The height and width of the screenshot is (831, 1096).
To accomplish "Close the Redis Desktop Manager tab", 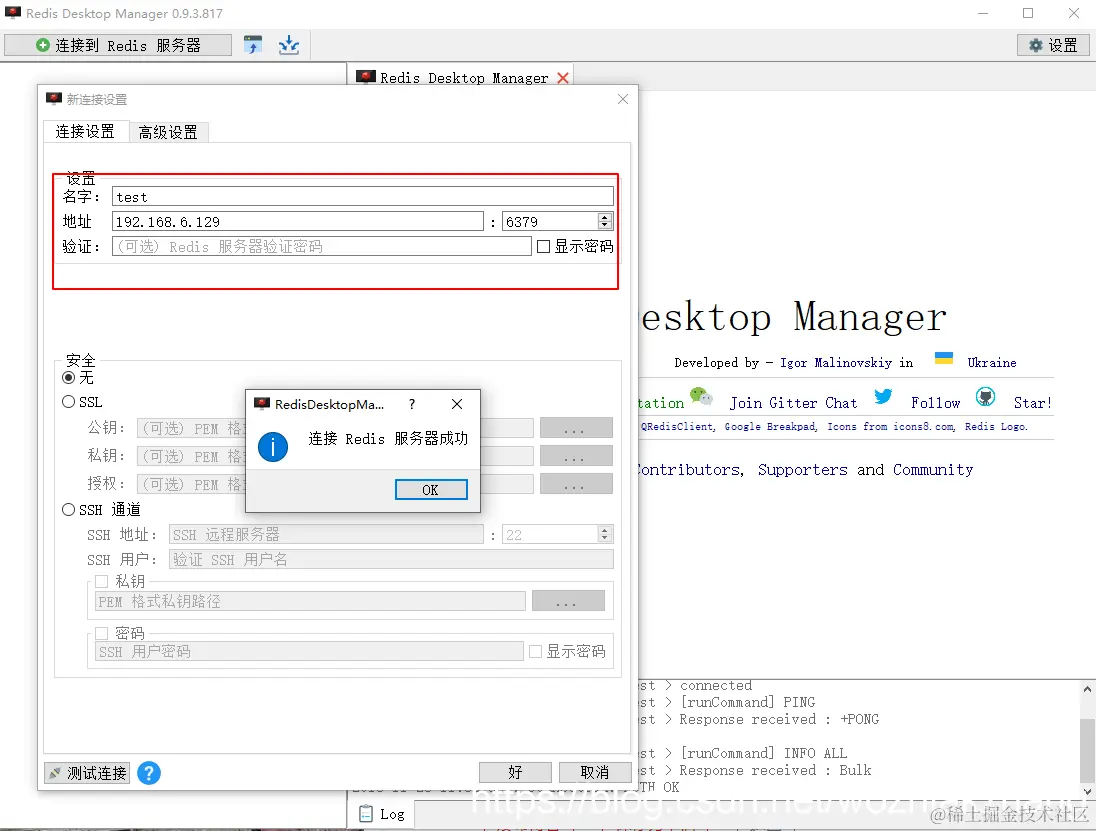I will (x=563, y=78).
